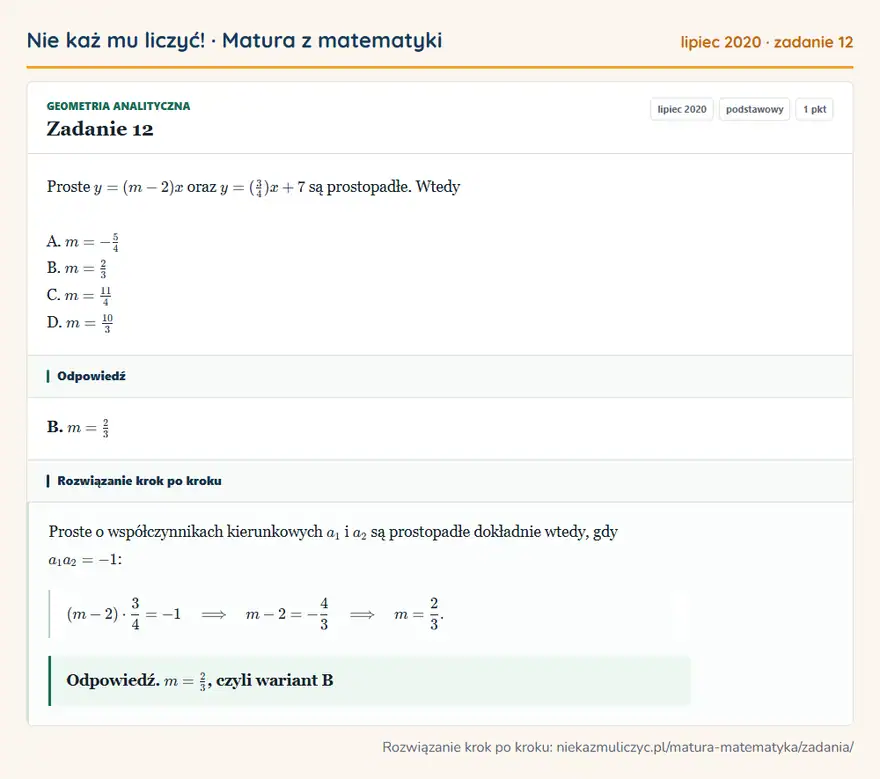Select the 'lipiec 2020' tag badge
880x779 pixels.
tap(682, 109)
